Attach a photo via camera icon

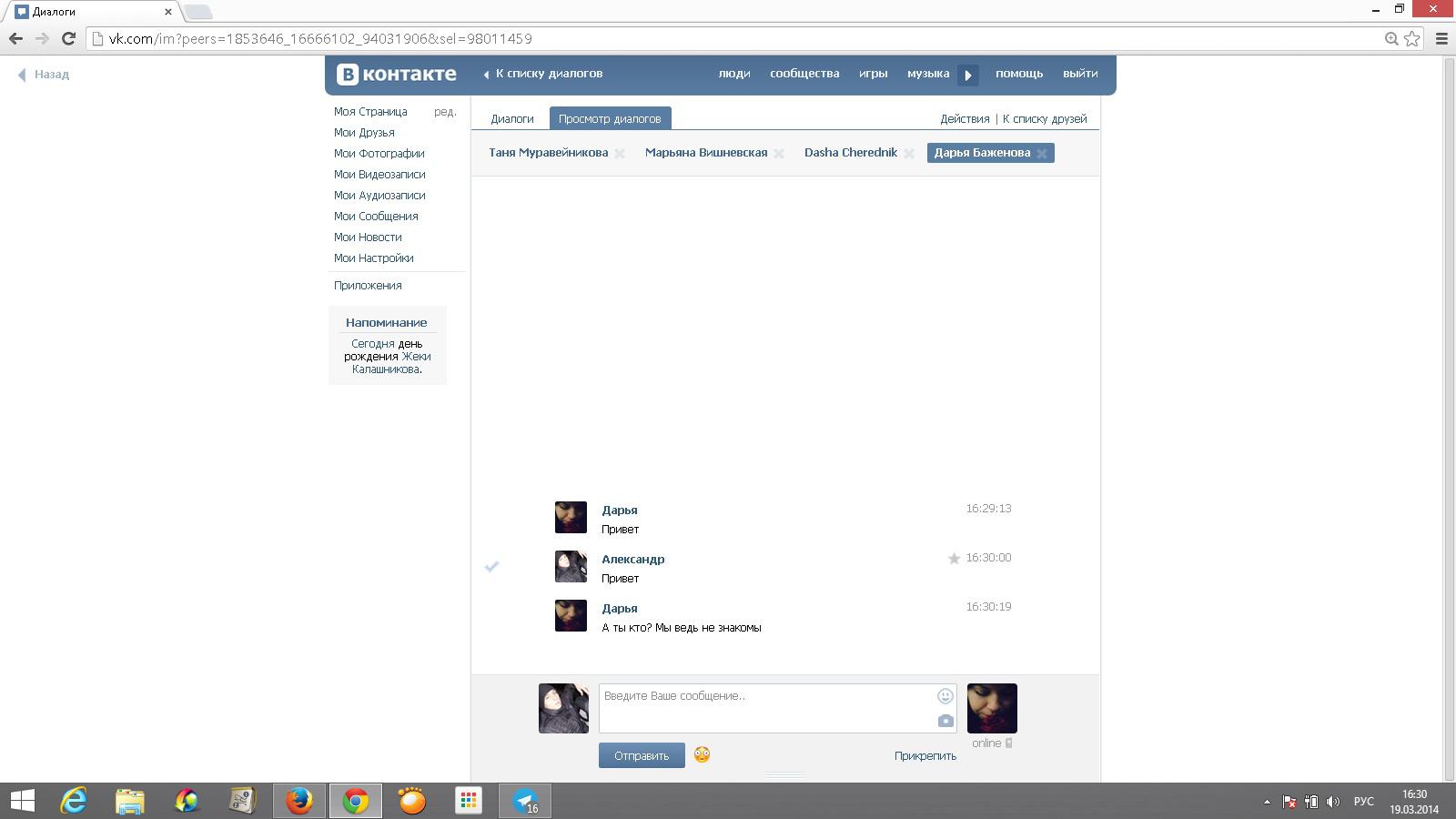[x=945, y=721]
